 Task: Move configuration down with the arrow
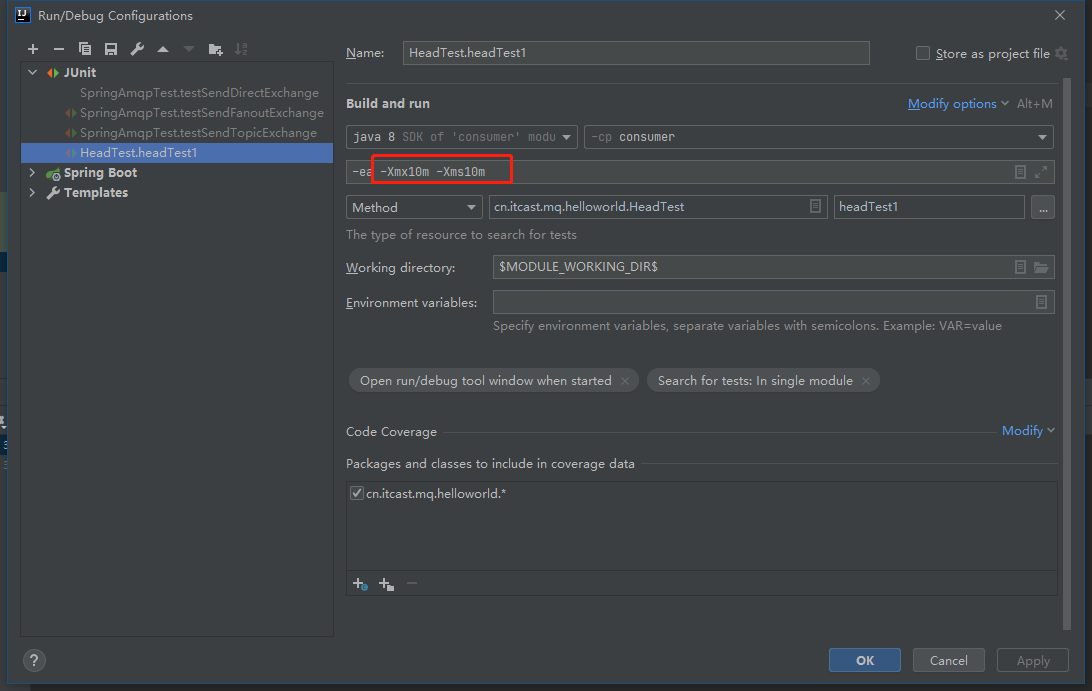click(189, 49)
